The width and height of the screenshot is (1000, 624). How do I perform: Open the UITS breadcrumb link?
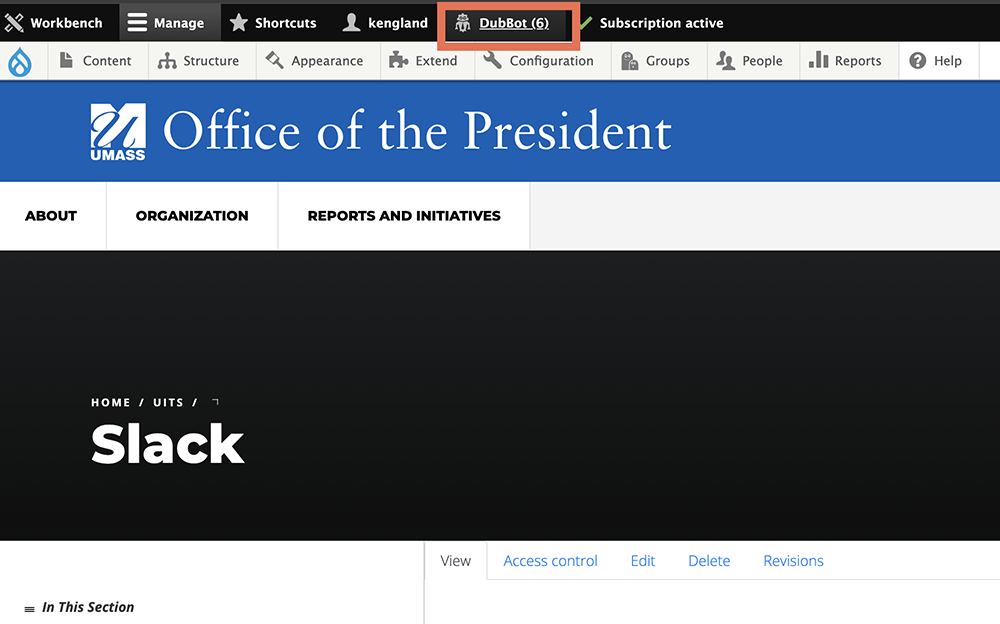pos(168,402)
